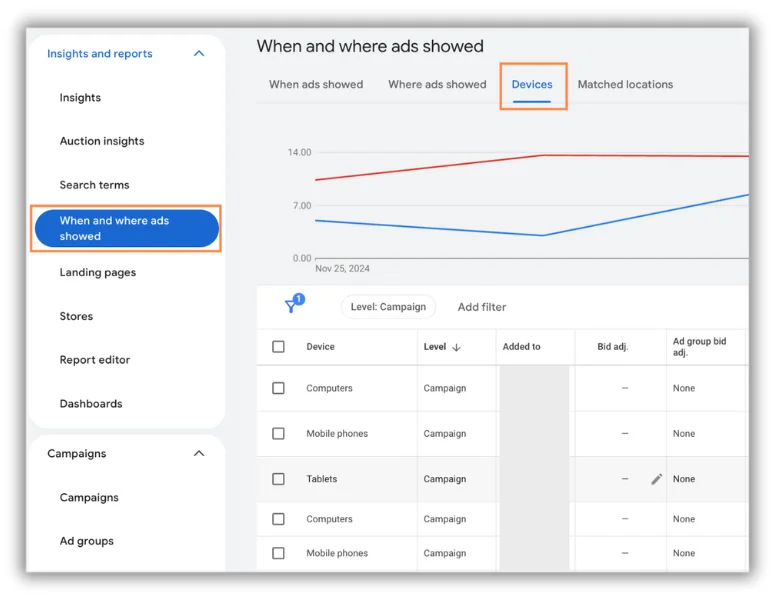Open Insights in the sidebar

click(80, 98)
